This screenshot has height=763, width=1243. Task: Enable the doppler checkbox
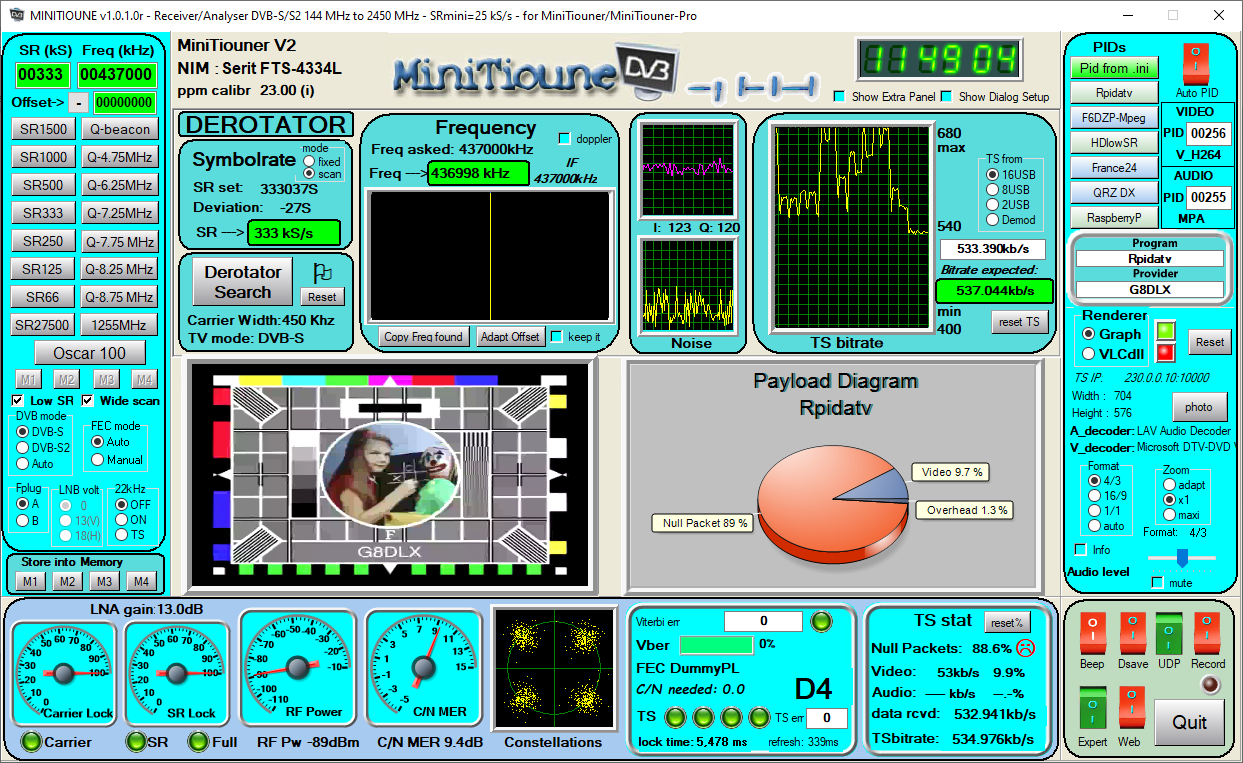point(564,138)
